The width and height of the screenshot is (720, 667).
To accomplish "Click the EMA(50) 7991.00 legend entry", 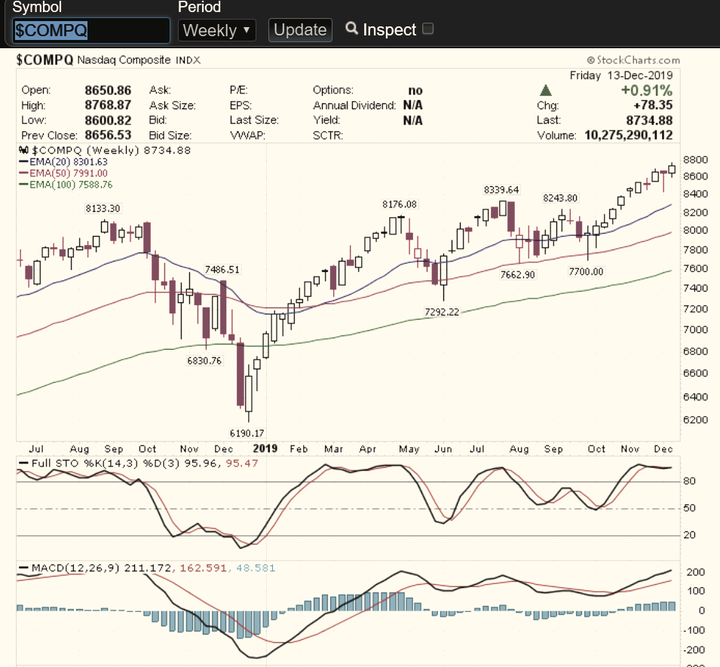I will click(x=63, y=173).
